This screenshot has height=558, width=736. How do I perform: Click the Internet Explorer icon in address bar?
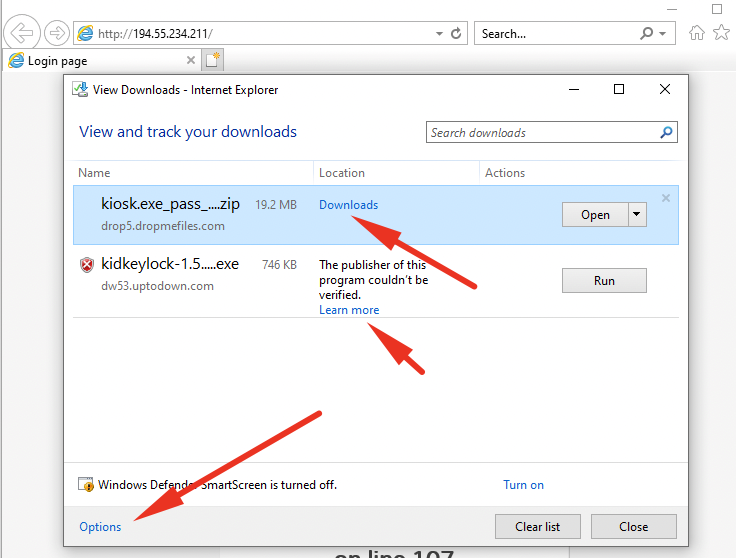tap(85, 33)
